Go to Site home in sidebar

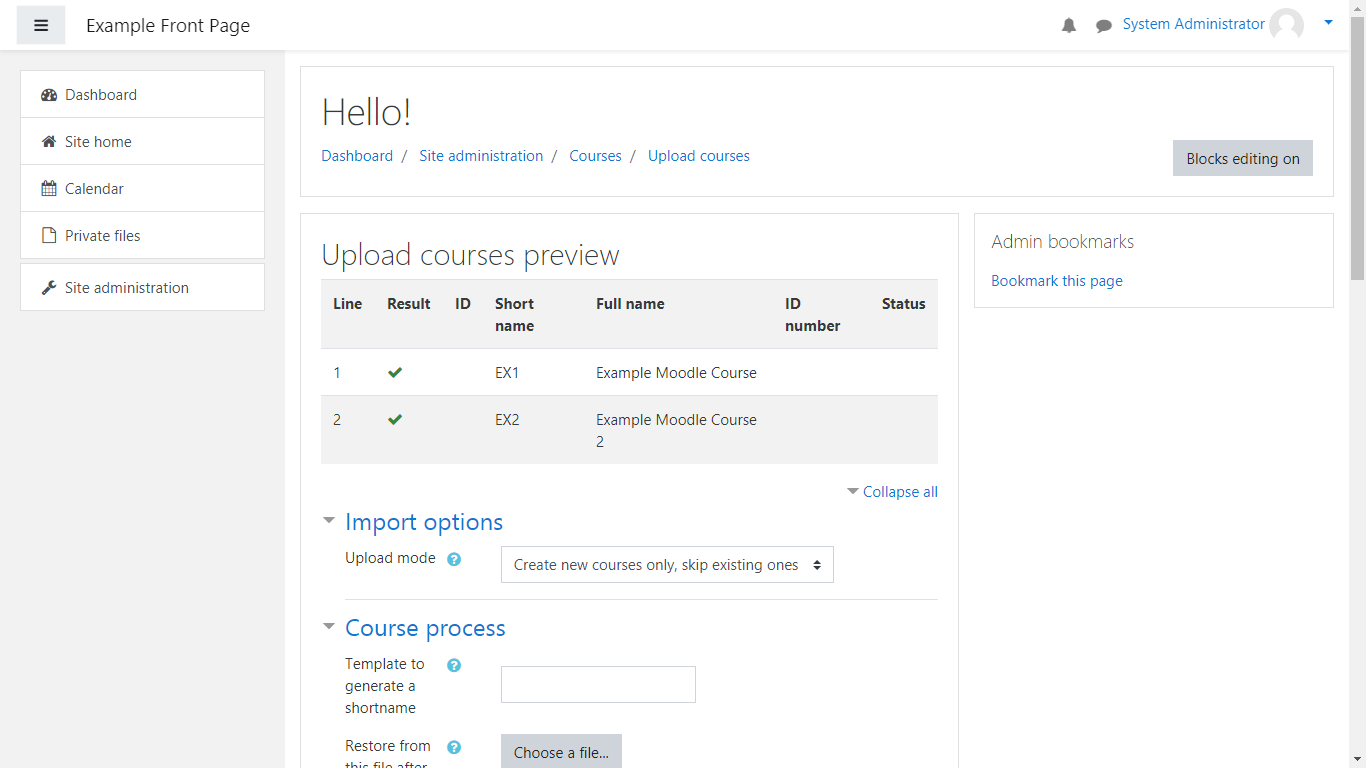click(x=98, y=142)
